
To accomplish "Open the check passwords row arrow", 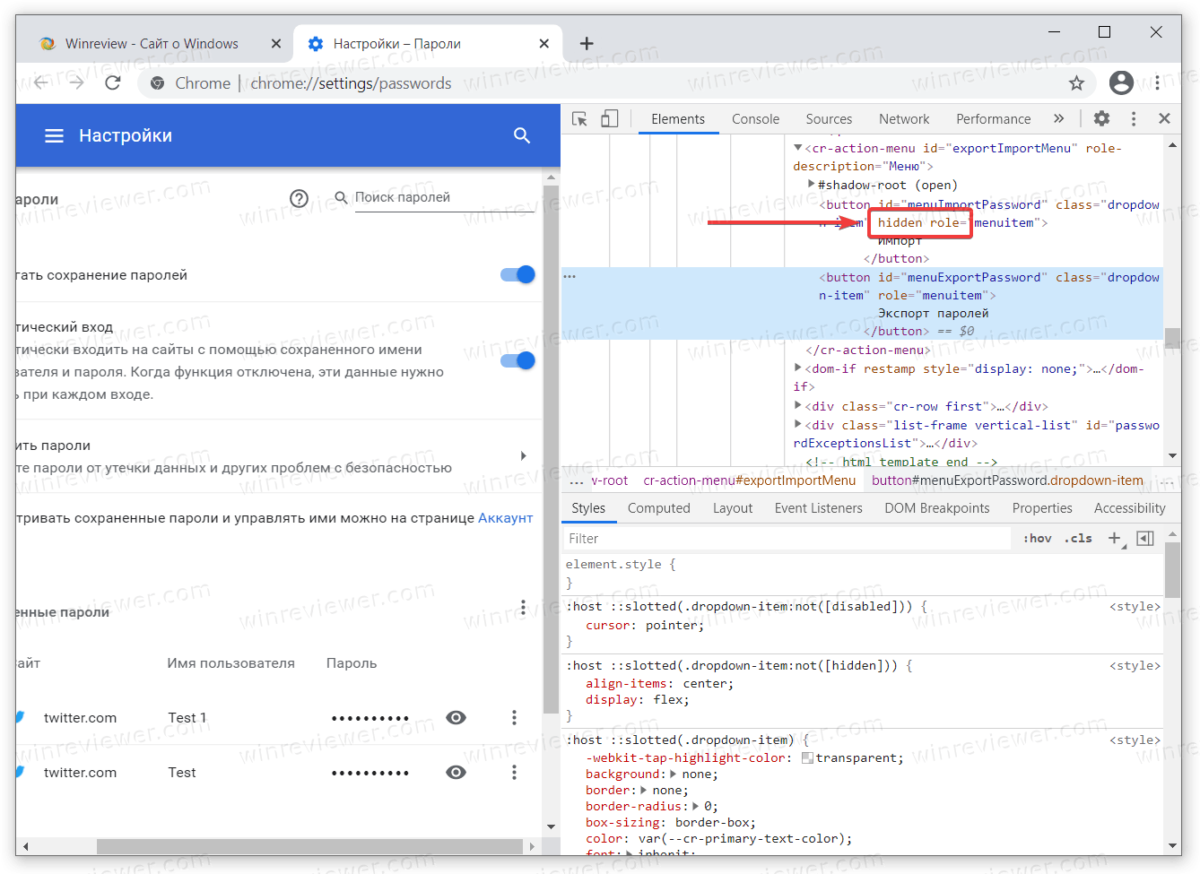I will click(x=523, y=456).
